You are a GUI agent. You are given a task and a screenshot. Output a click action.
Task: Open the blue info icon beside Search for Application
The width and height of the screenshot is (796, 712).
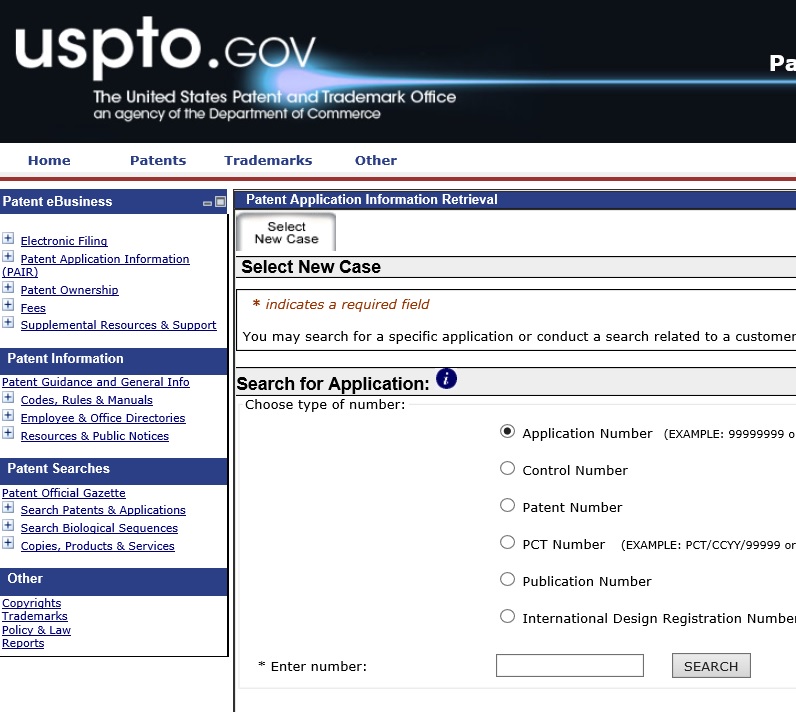coord(446,379)
